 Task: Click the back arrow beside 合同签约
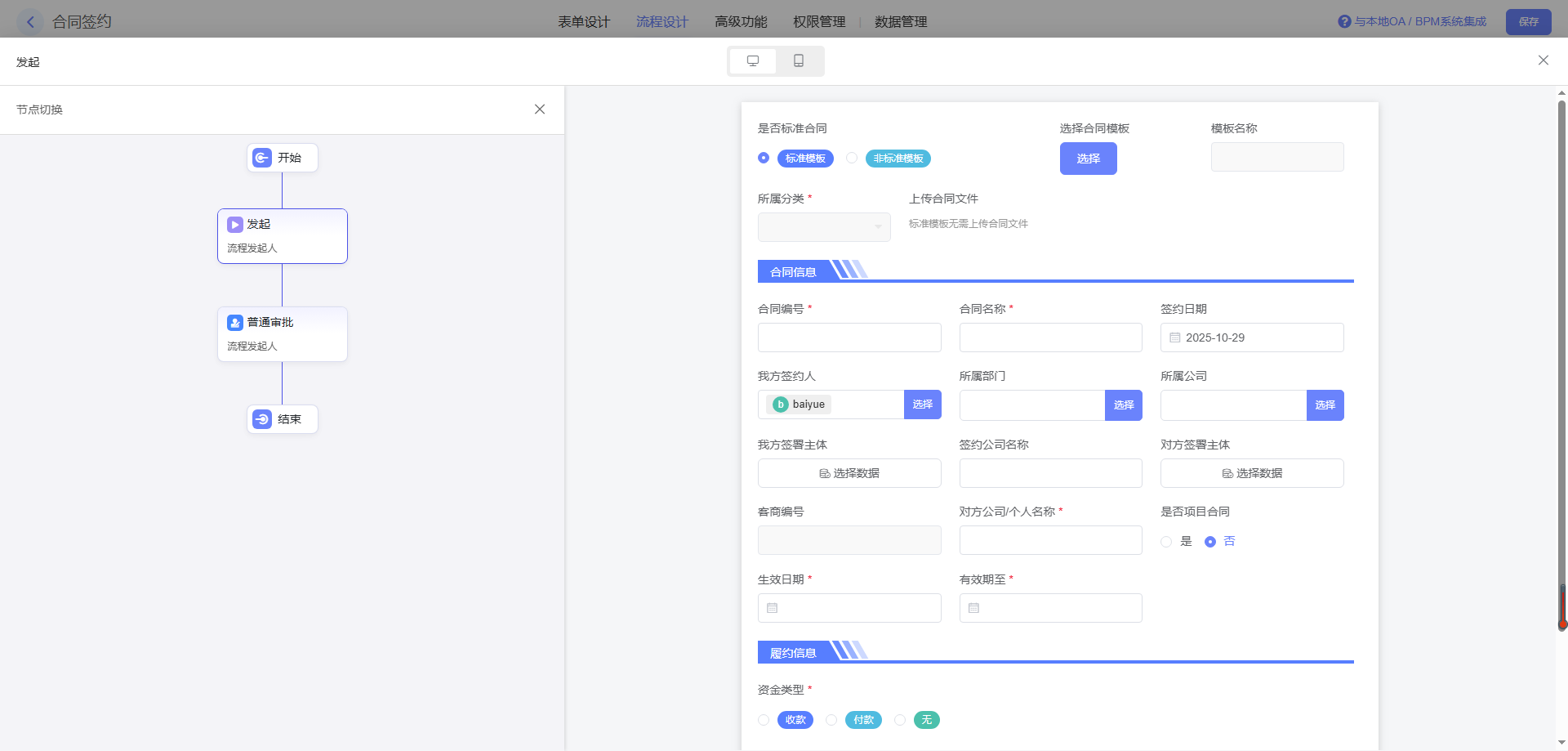click(30, 22)
